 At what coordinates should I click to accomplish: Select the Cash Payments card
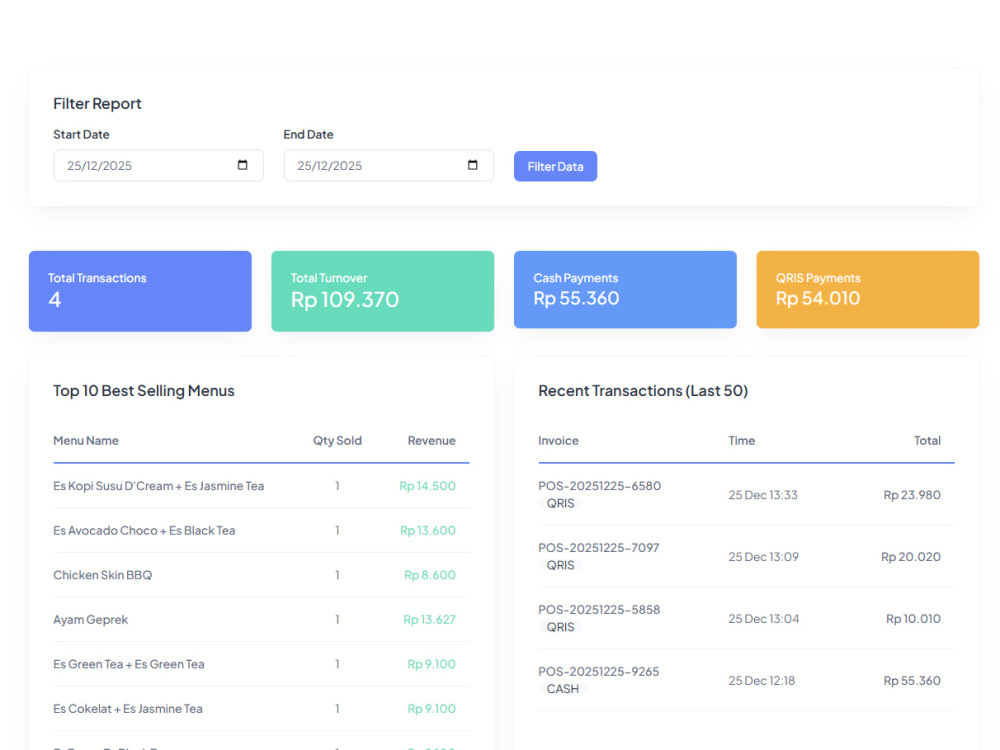tap(625, 290)
